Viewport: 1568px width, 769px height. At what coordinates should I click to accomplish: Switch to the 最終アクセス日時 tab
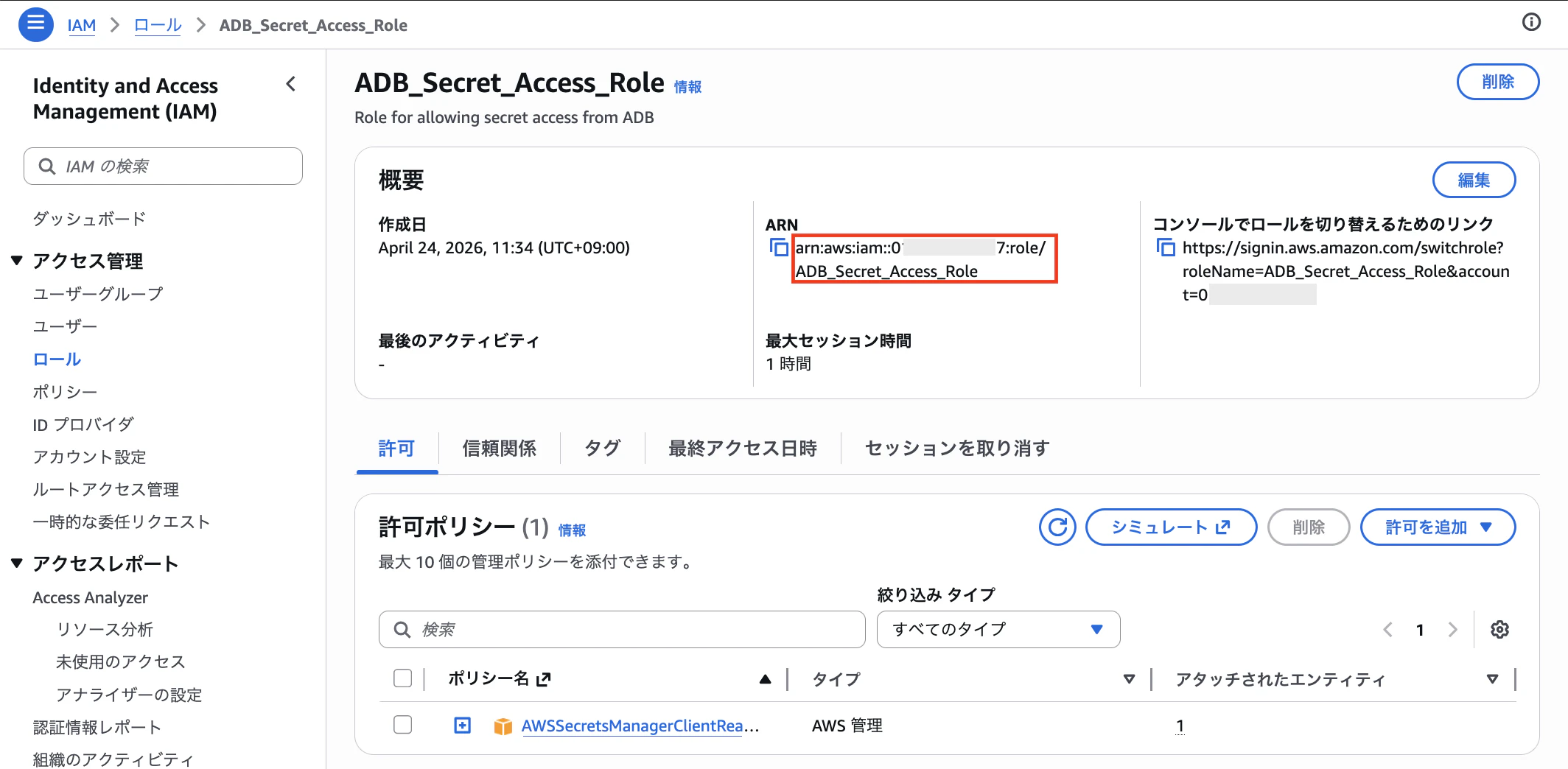[x=743, y=448]
